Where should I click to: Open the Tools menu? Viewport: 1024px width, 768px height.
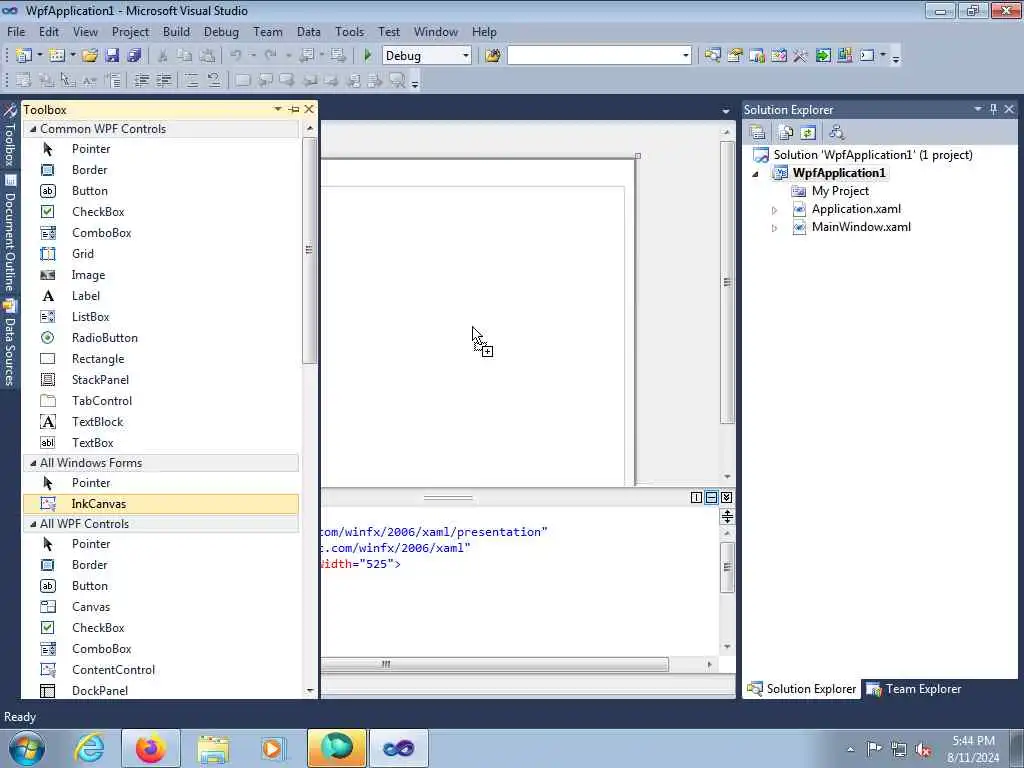[x=349, y=31]
